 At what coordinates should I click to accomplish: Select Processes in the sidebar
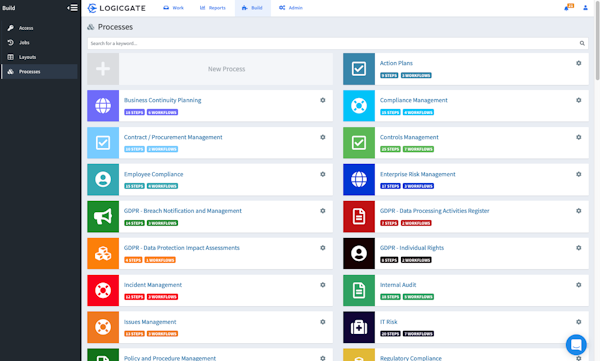(39, 72)
